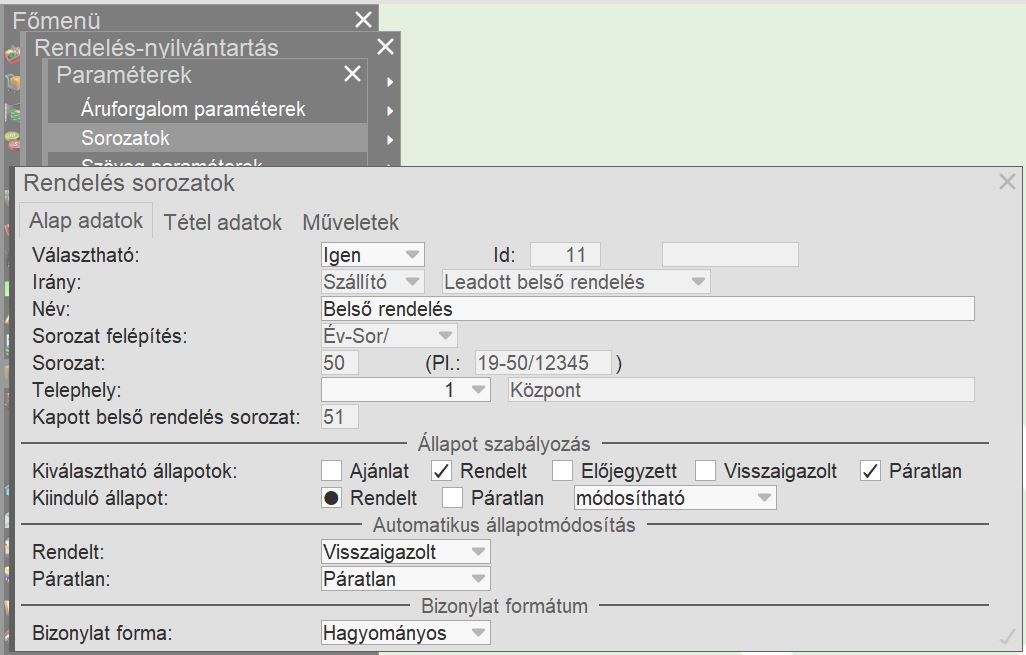Select the Alap adatok tab

tap(86, 221)
